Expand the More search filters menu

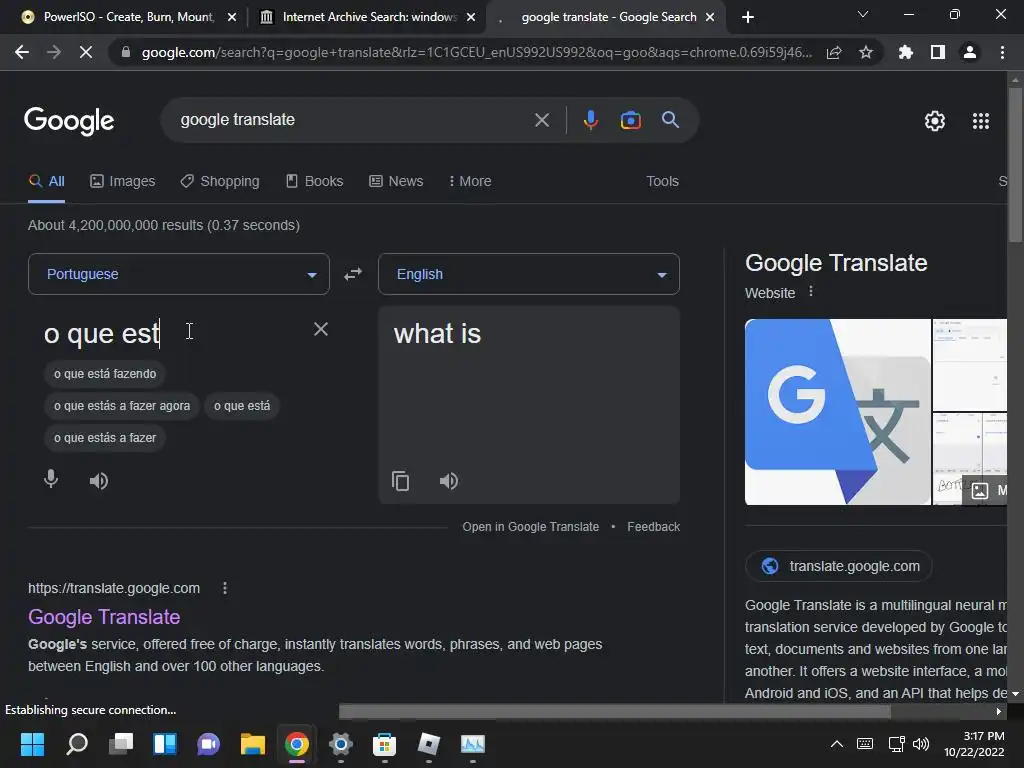click(x=470, y=181)
